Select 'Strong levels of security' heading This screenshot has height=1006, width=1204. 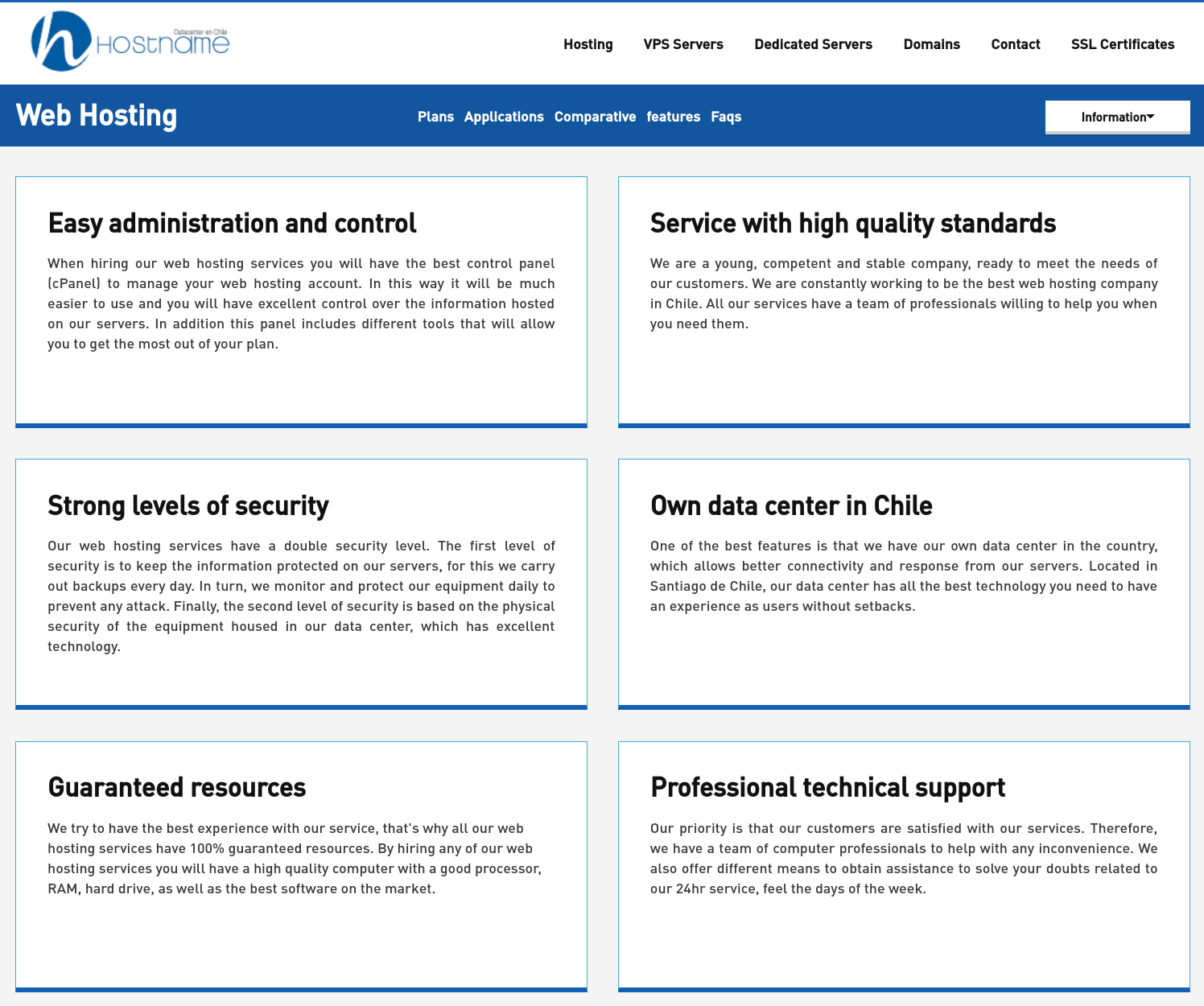coord(188,506)
